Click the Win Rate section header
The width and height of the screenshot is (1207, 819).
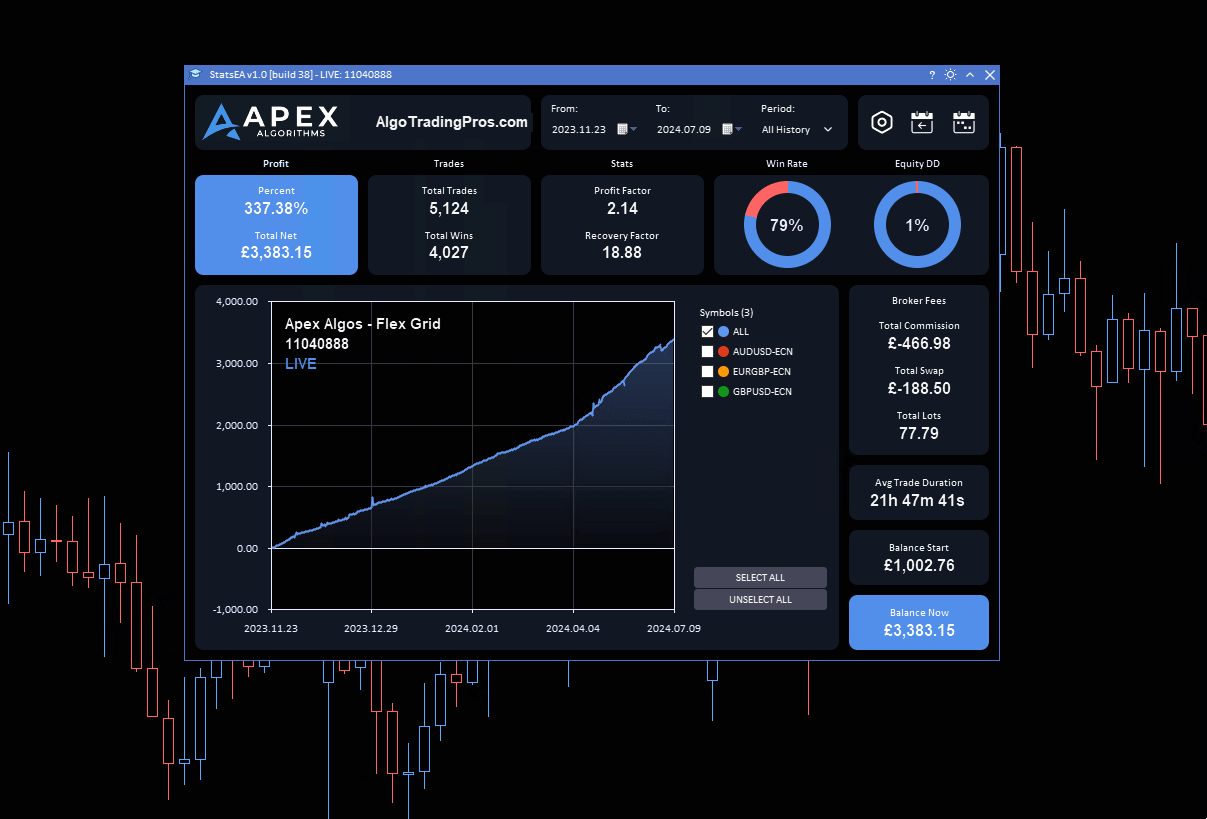click(x=786, y=163)
